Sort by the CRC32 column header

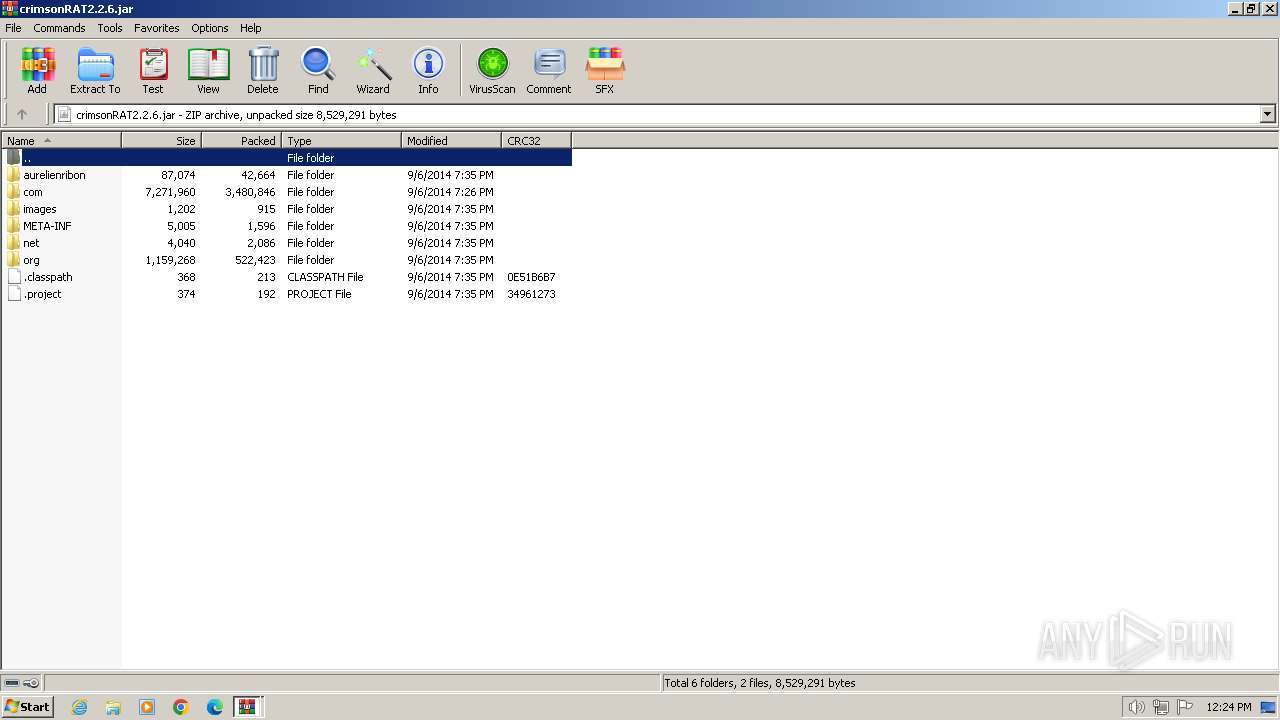pyautogui.click(x=537, y=141)
